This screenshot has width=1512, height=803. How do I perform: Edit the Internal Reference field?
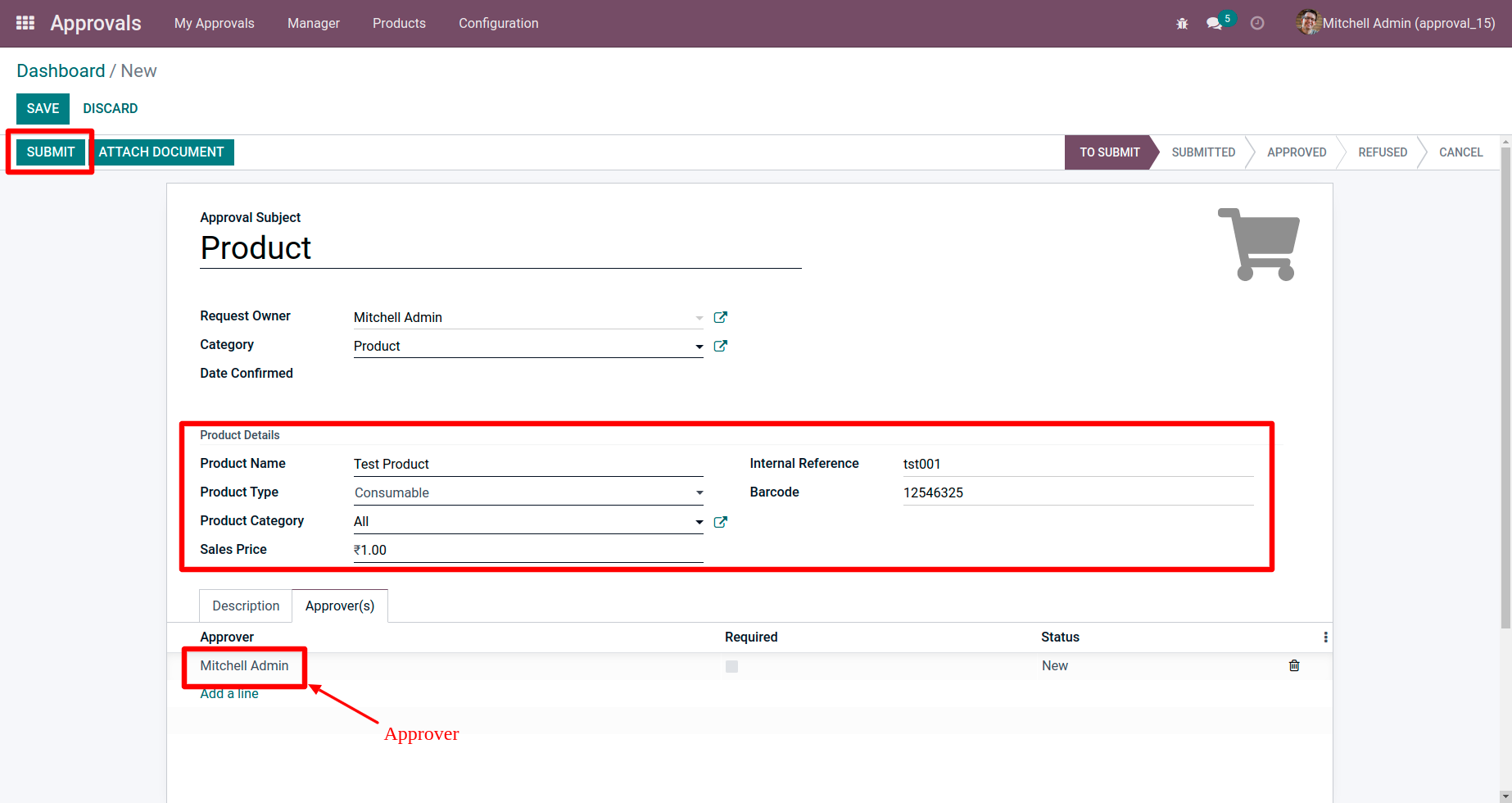tap(1078, 464)
